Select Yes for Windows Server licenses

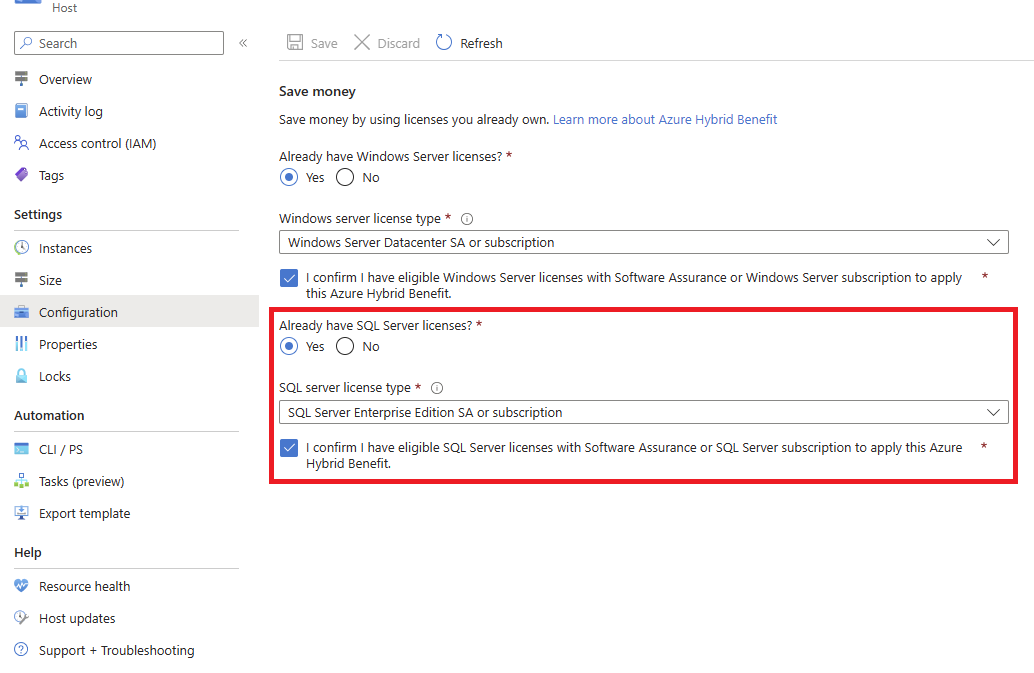click(x=289, y=177)
